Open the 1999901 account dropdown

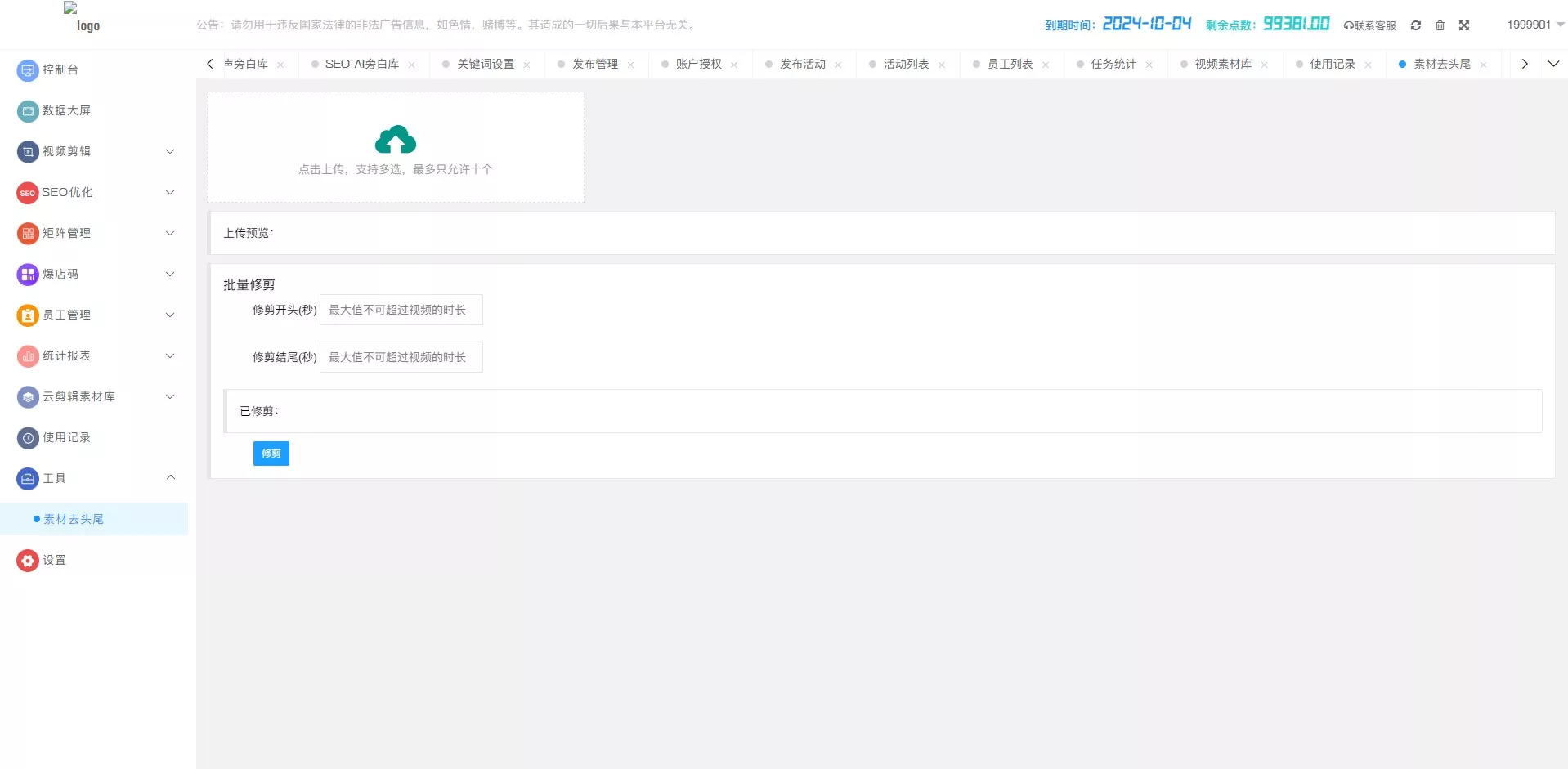point(1530,25)
